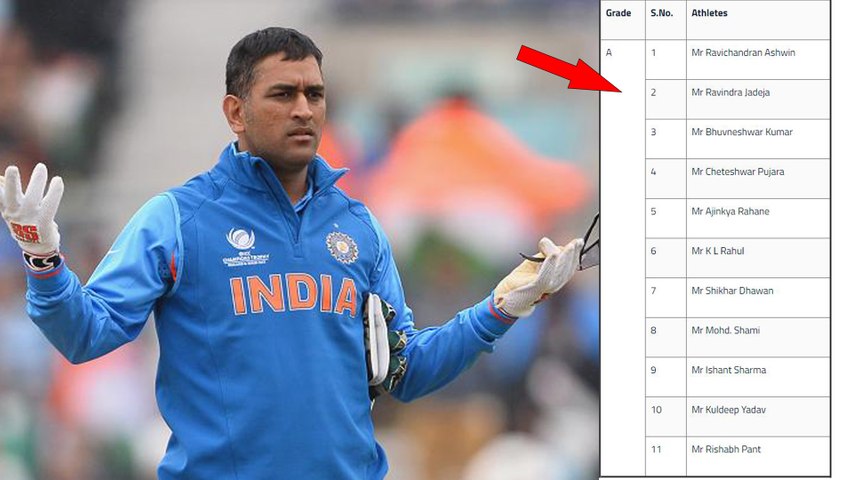
Task: Click the red arrow graphic
Action: pos(570,69)
